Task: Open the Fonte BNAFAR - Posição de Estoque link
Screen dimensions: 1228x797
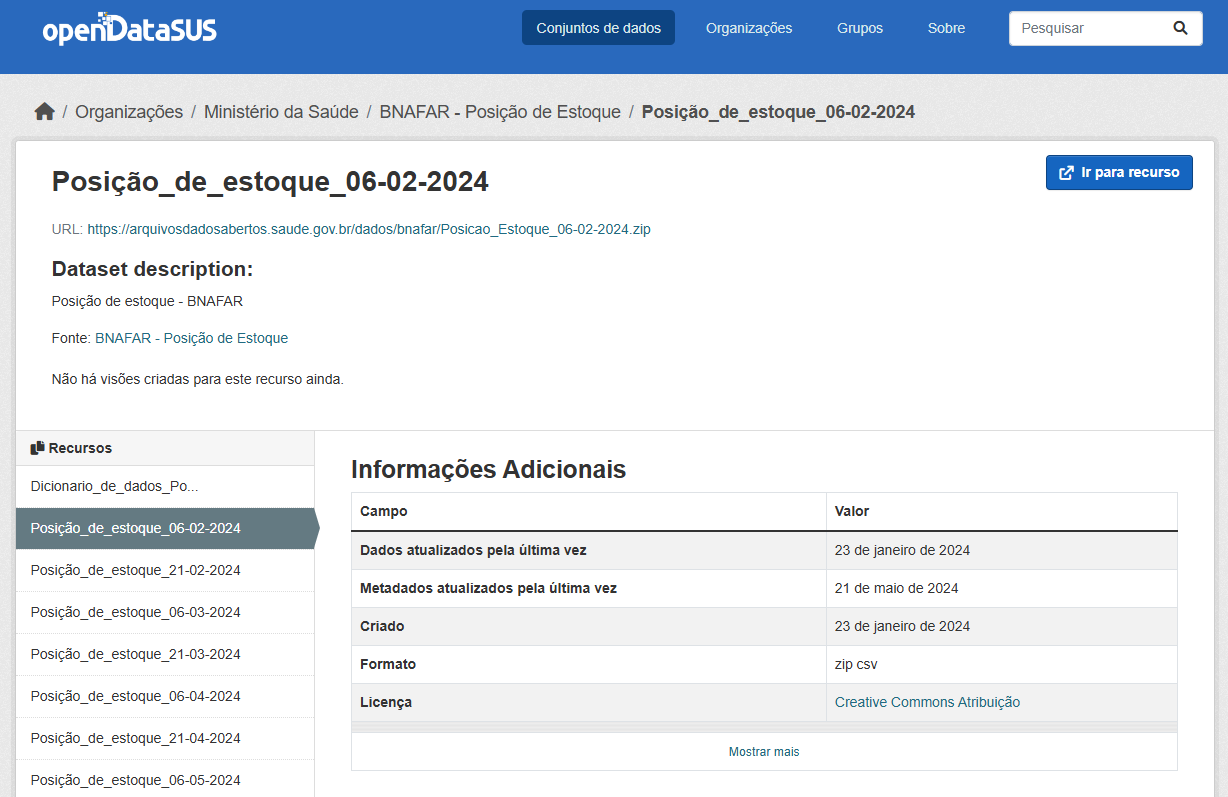Action: pos(191,338)
